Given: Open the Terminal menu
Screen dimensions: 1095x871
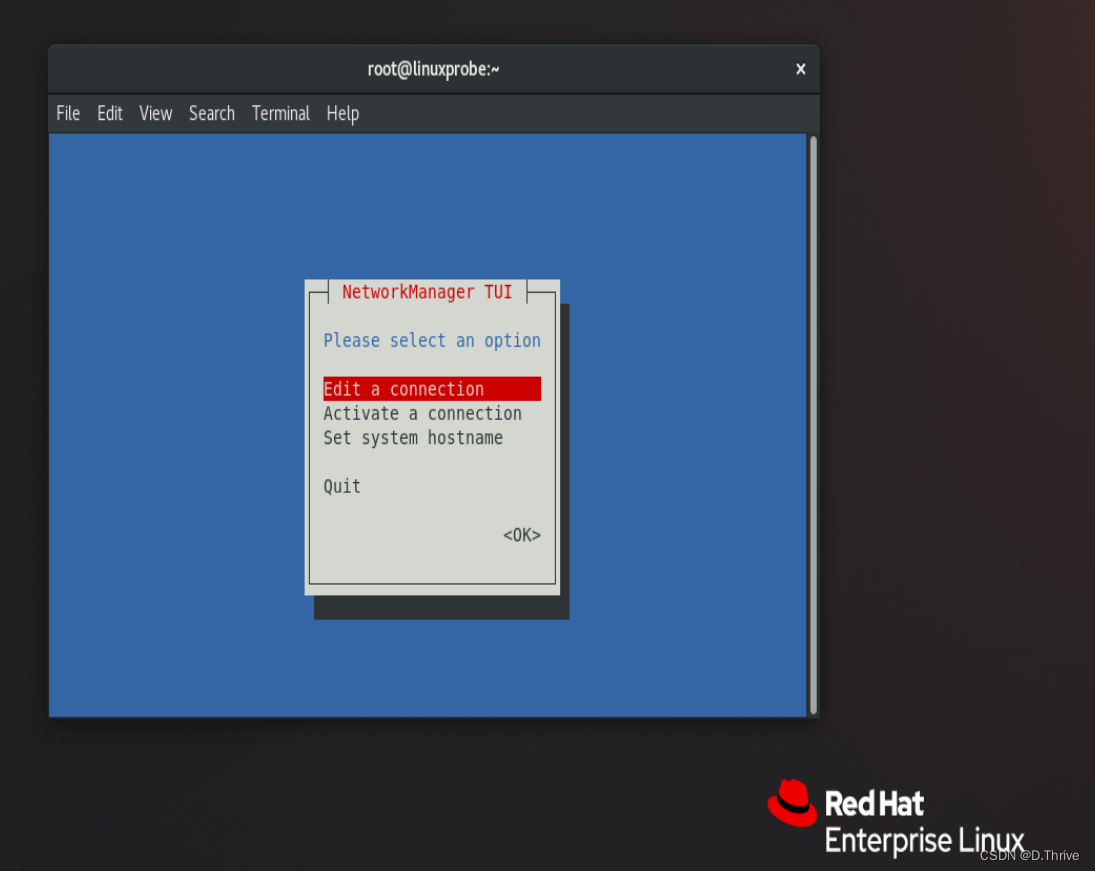Looking at the screenshot, I should point(280,114).
